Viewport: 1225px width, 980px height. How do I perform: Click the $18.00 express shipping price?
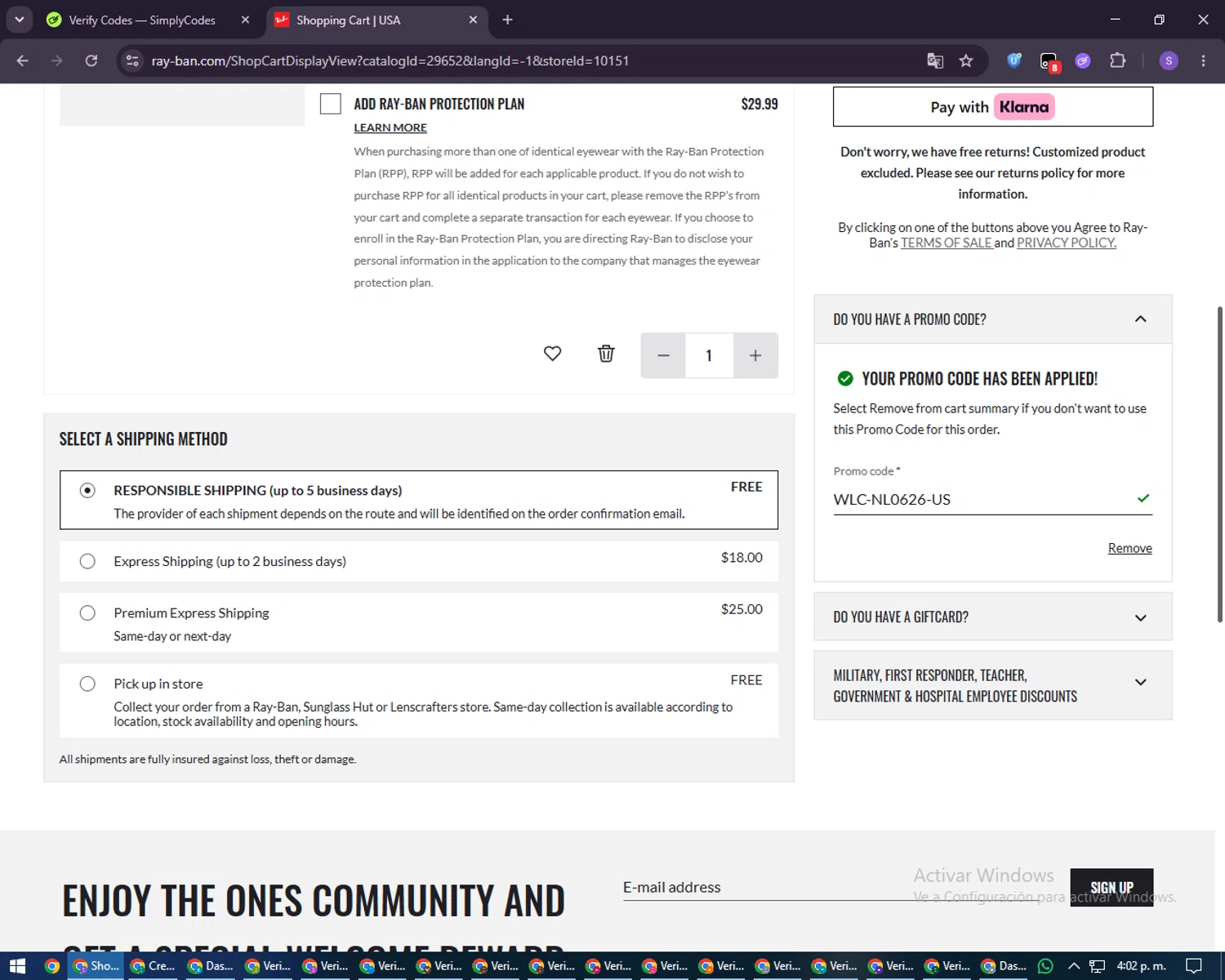pos(742,557)
